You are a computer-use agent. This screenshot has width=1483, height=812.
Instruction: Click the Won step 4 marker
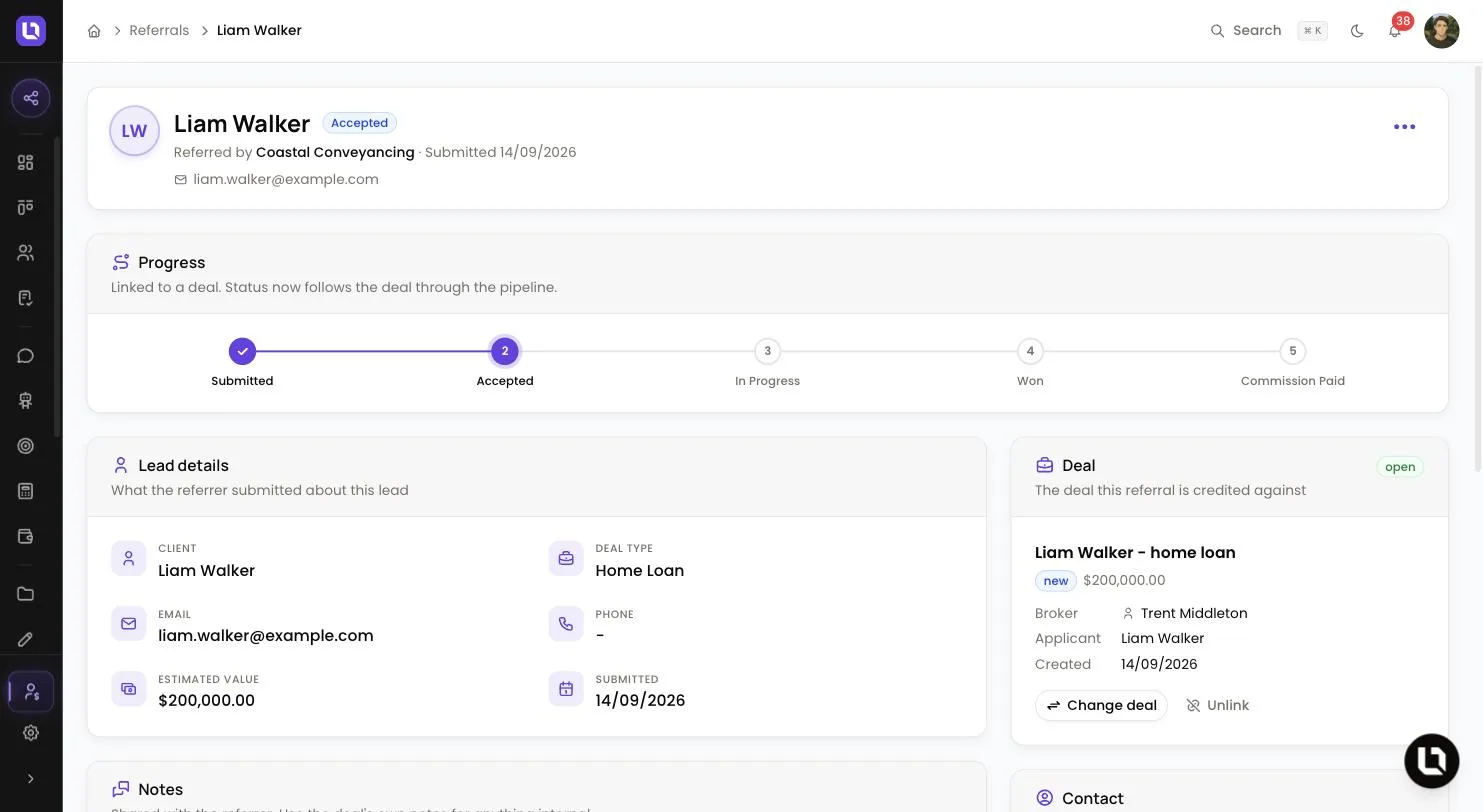pyautogui.click(x=1030, y=351)
